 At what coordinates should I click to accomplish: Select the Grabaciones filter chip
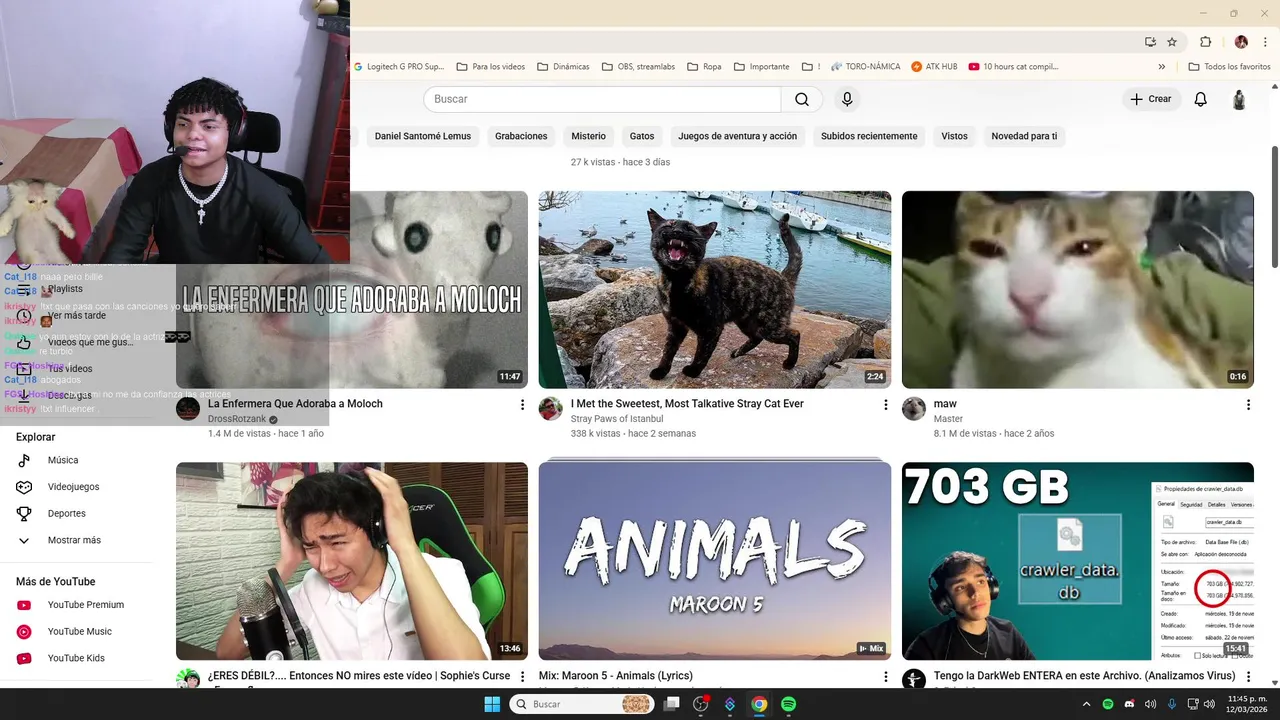click(521, 136)
